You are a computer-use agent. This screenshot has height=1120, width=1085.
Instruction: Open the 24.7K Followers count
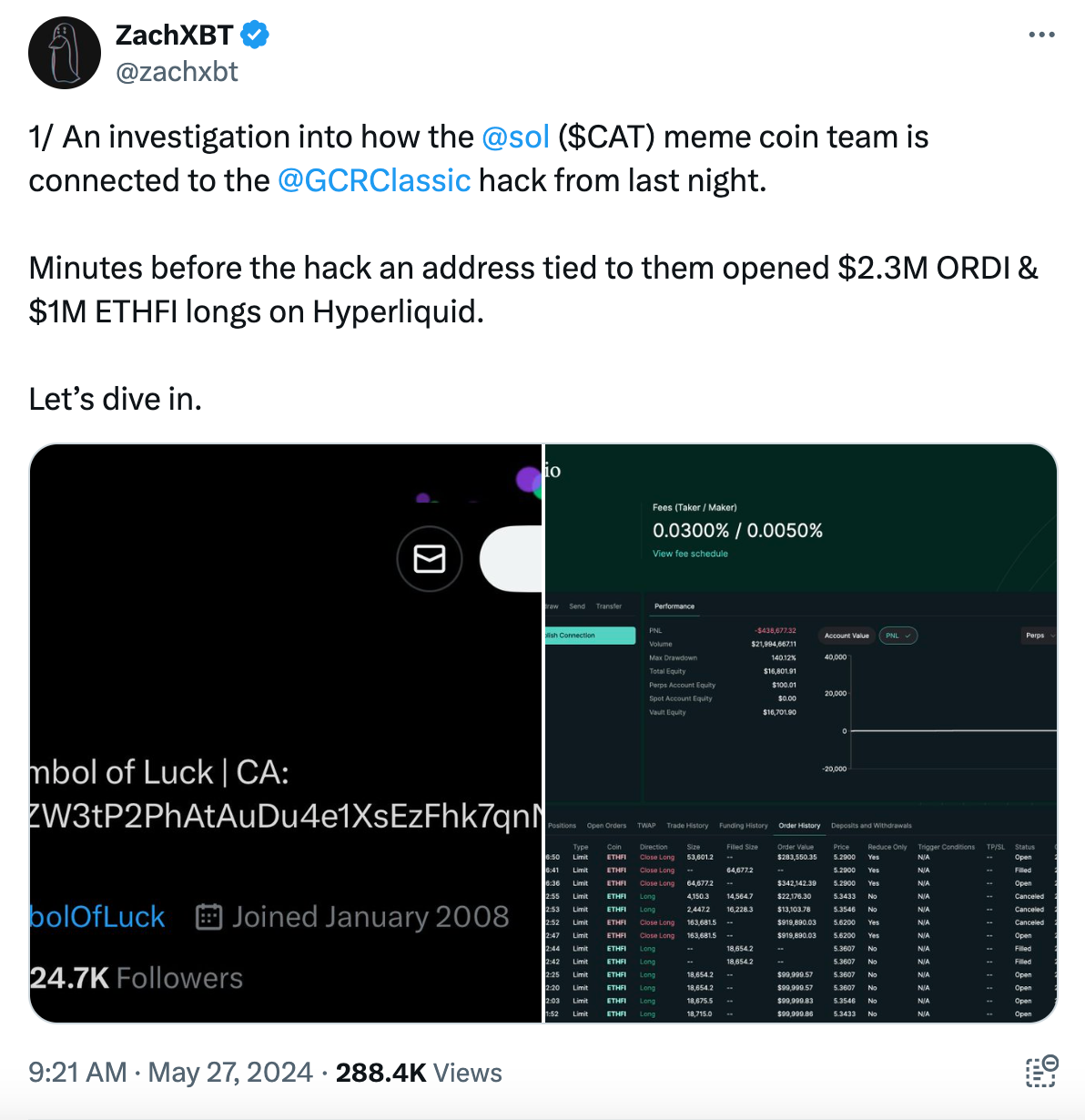click(137, 978)
